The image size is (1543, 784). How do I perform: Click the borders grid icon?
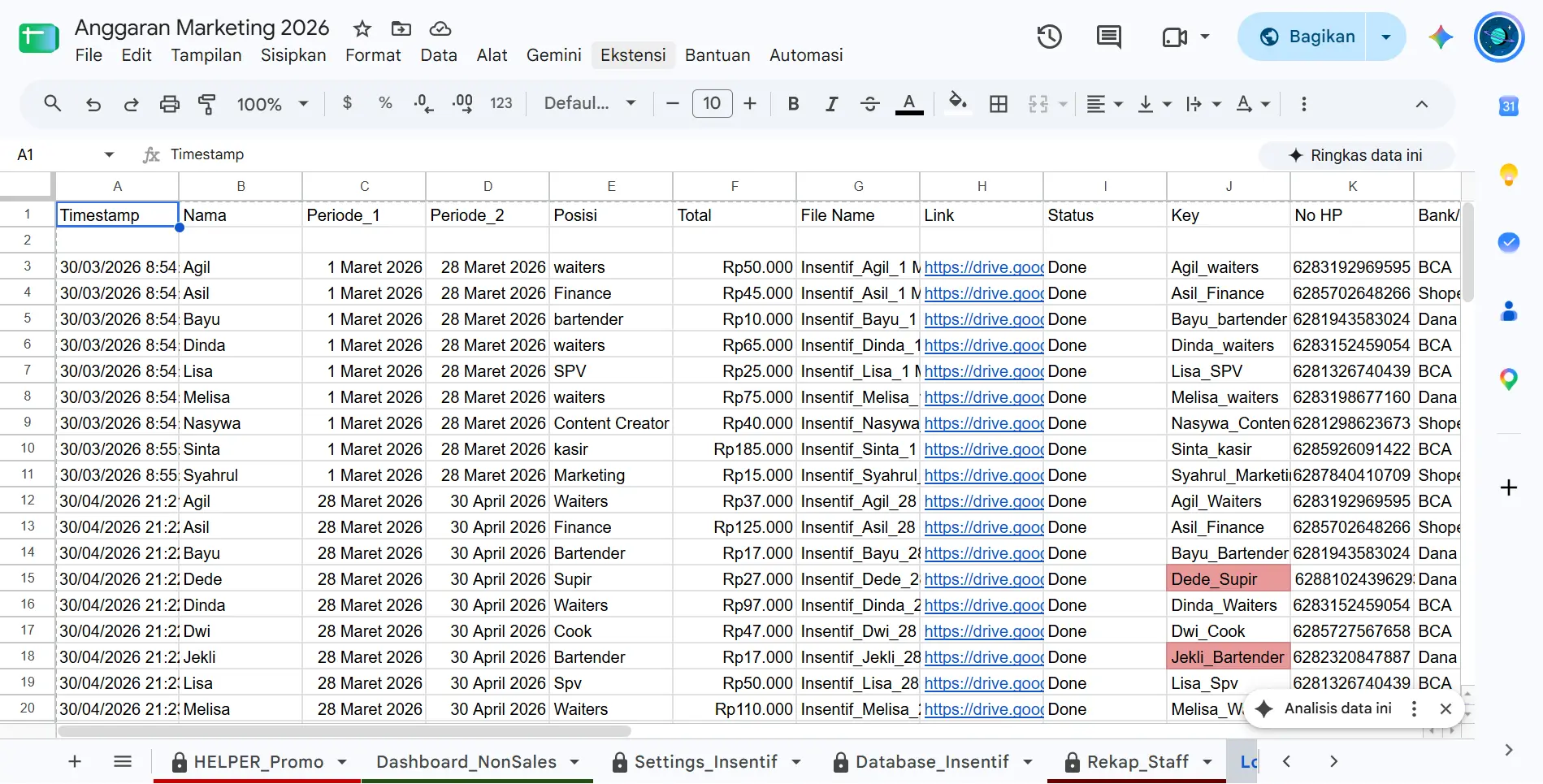pyautogui.click(x=999, y=104)
